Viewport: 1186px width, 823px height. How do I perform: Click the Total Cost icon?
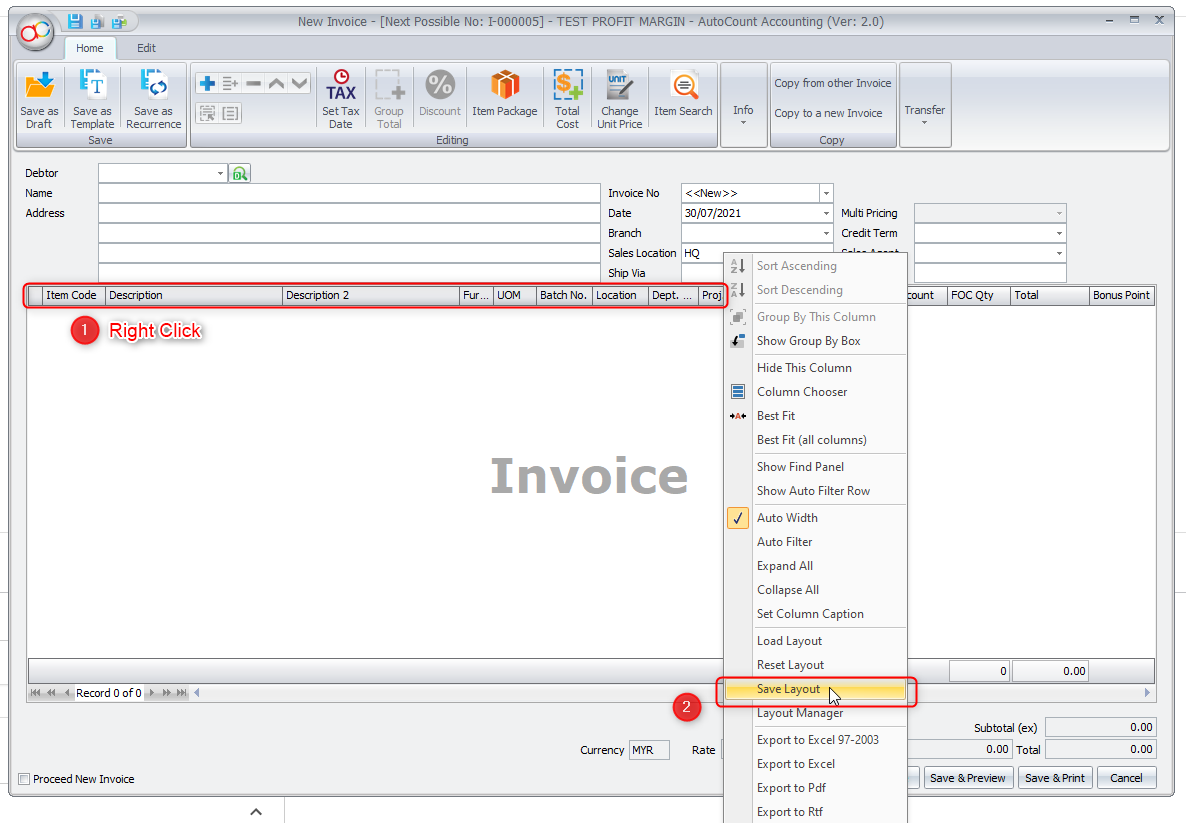(567, 99)
